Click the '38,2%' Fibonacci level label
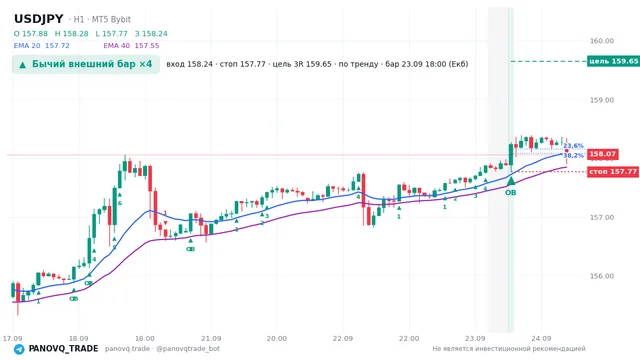Screen dimensions: 640x360 [x=573, y=156]
